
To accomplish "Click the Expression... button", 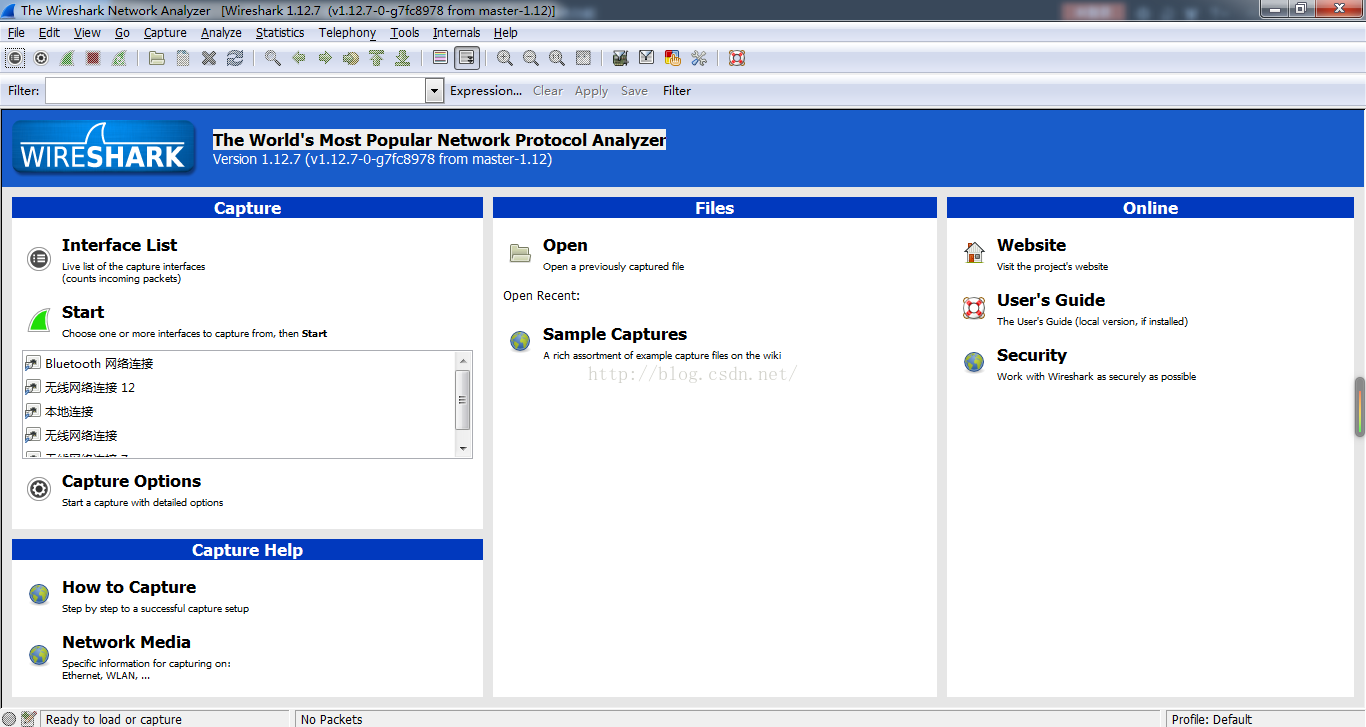I will point(486,91).
